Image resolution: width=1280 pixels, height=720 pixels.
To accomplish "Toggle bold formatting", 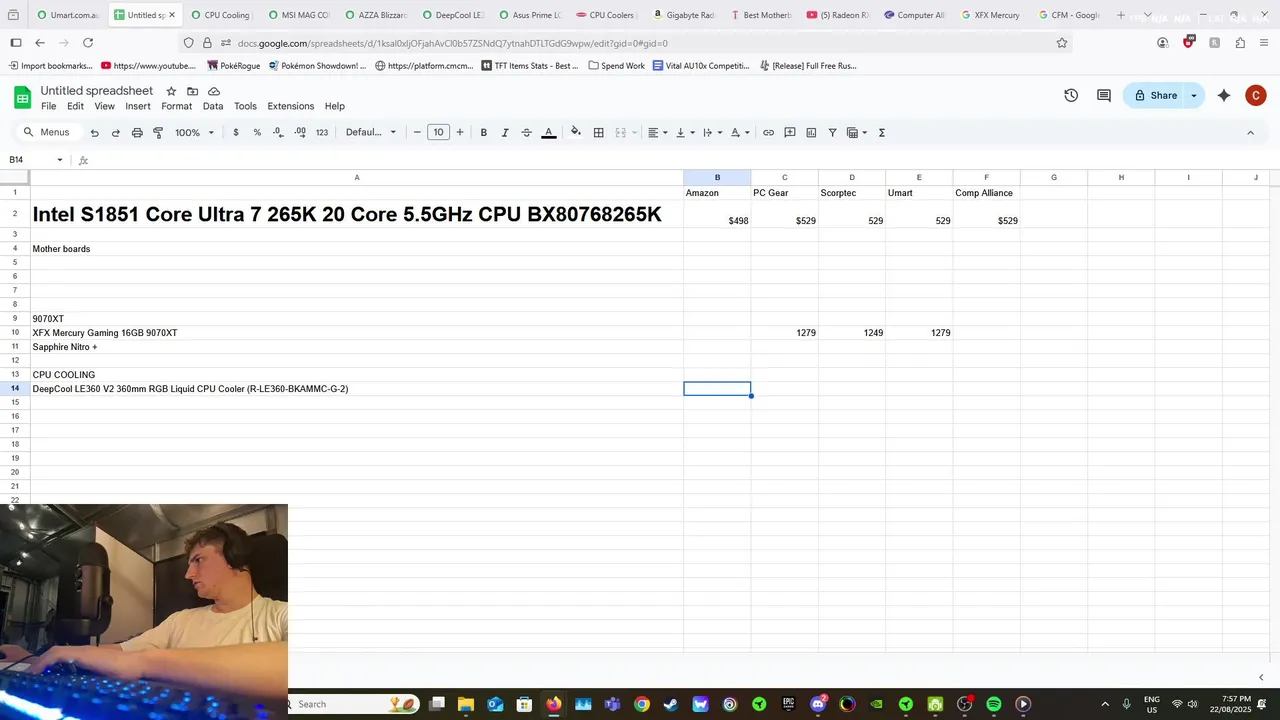I will pyautogui.click(x=484, y=133).
